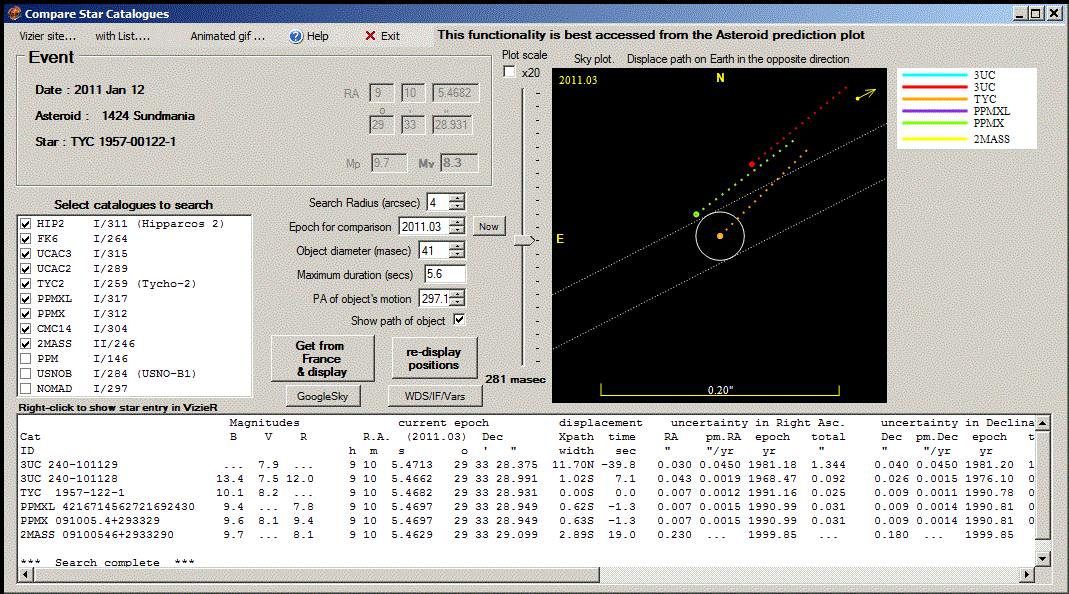Toggle the x20 plot scale checkbox
This screenshot has width=1069, height=594.
509,72
